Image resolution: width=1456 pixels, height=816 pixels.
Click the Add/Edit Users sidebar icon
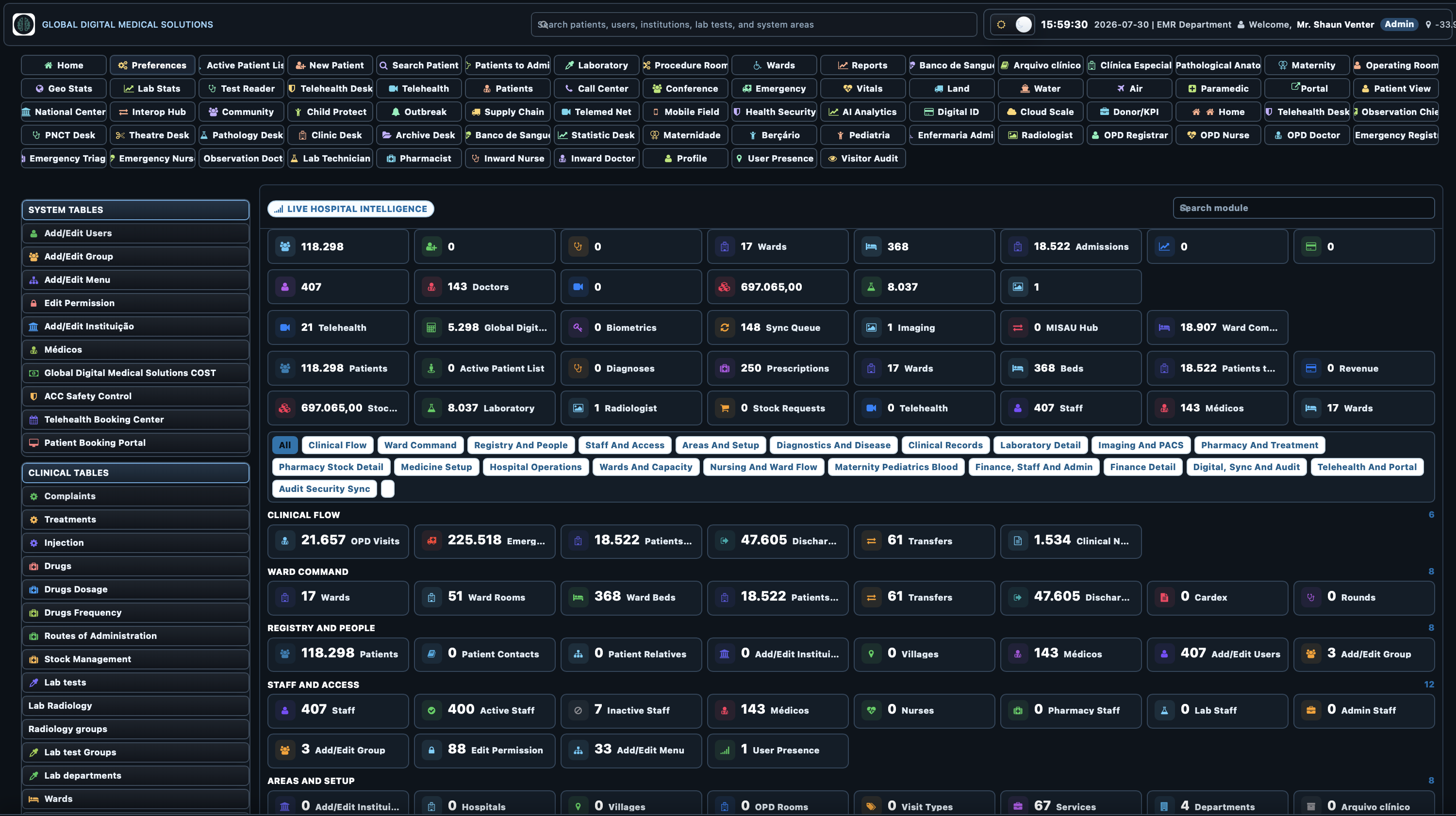(34, 233)
